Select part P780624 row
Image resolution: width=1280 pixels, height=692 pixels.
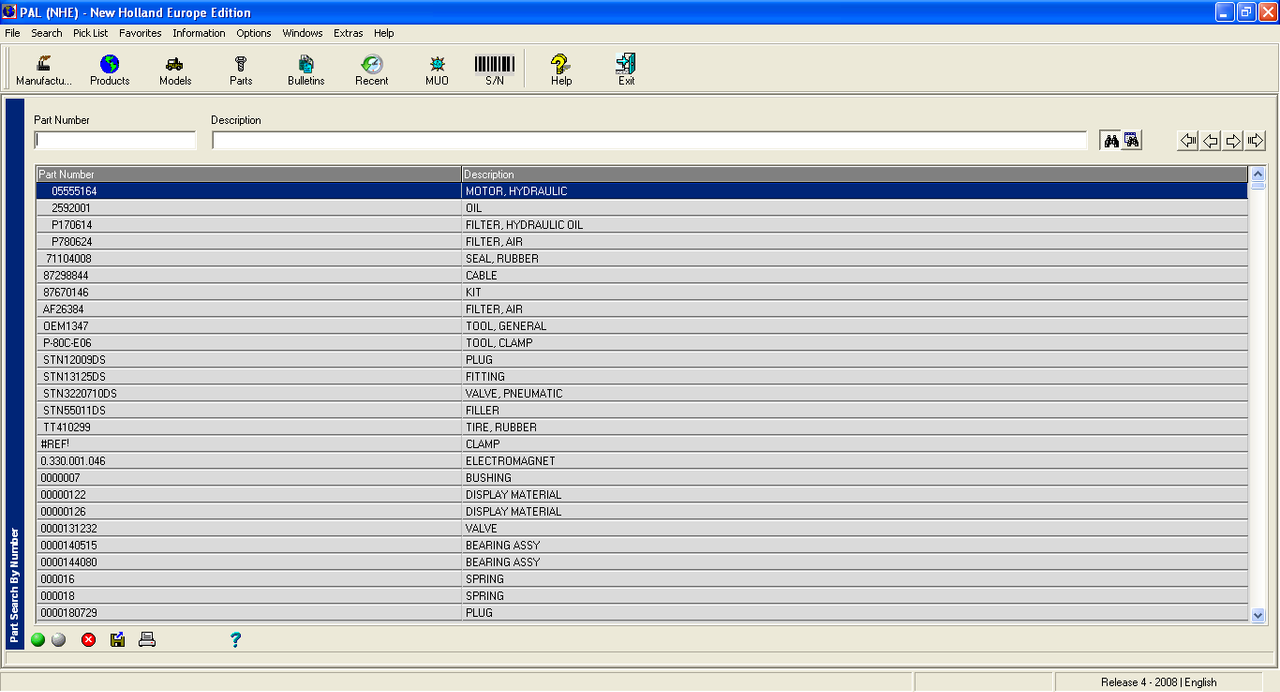642,242
